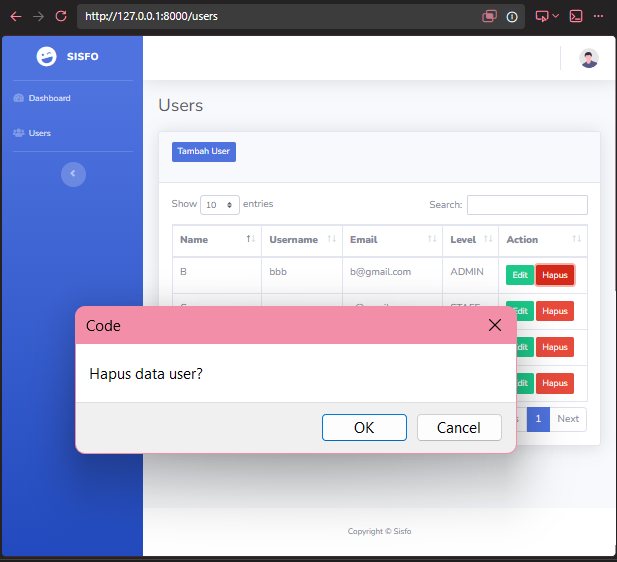This screenshot has width=617, height=562.
Task: Click the SISFO brand text
Action: point(83,57)
